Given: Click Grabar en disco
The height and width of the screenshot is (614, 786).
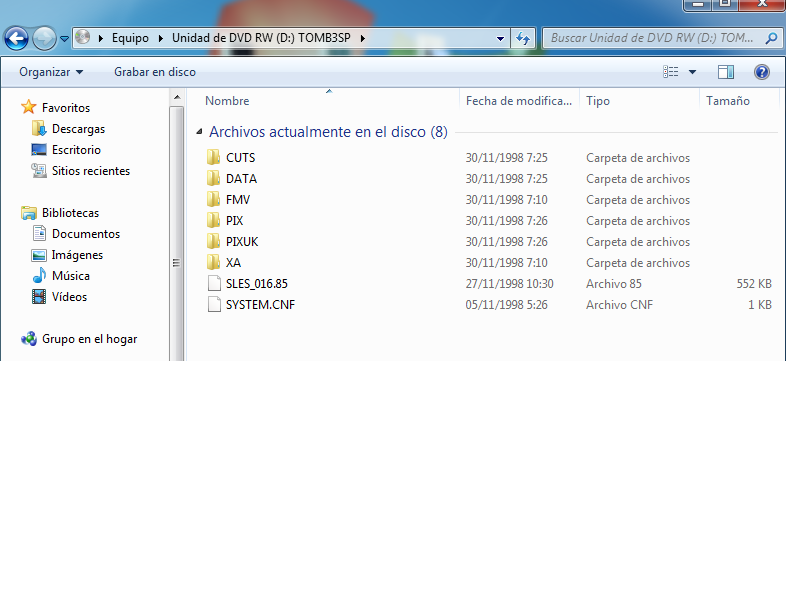Looking at the screenshot, I should click(x=155, y=72).
